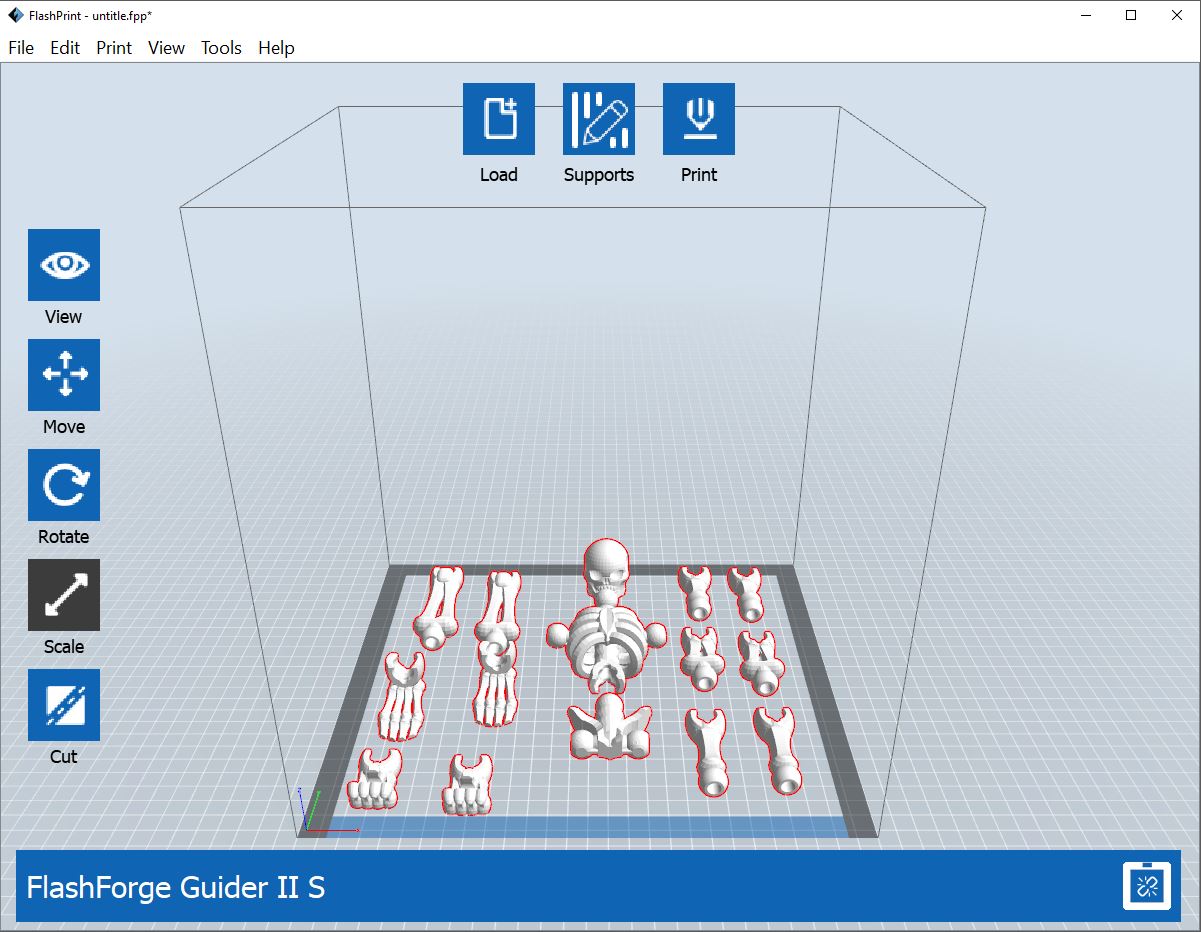Viewport: 1201px width, 932px height.
Task: Open the Tools menu
Action: pos(221,48)
